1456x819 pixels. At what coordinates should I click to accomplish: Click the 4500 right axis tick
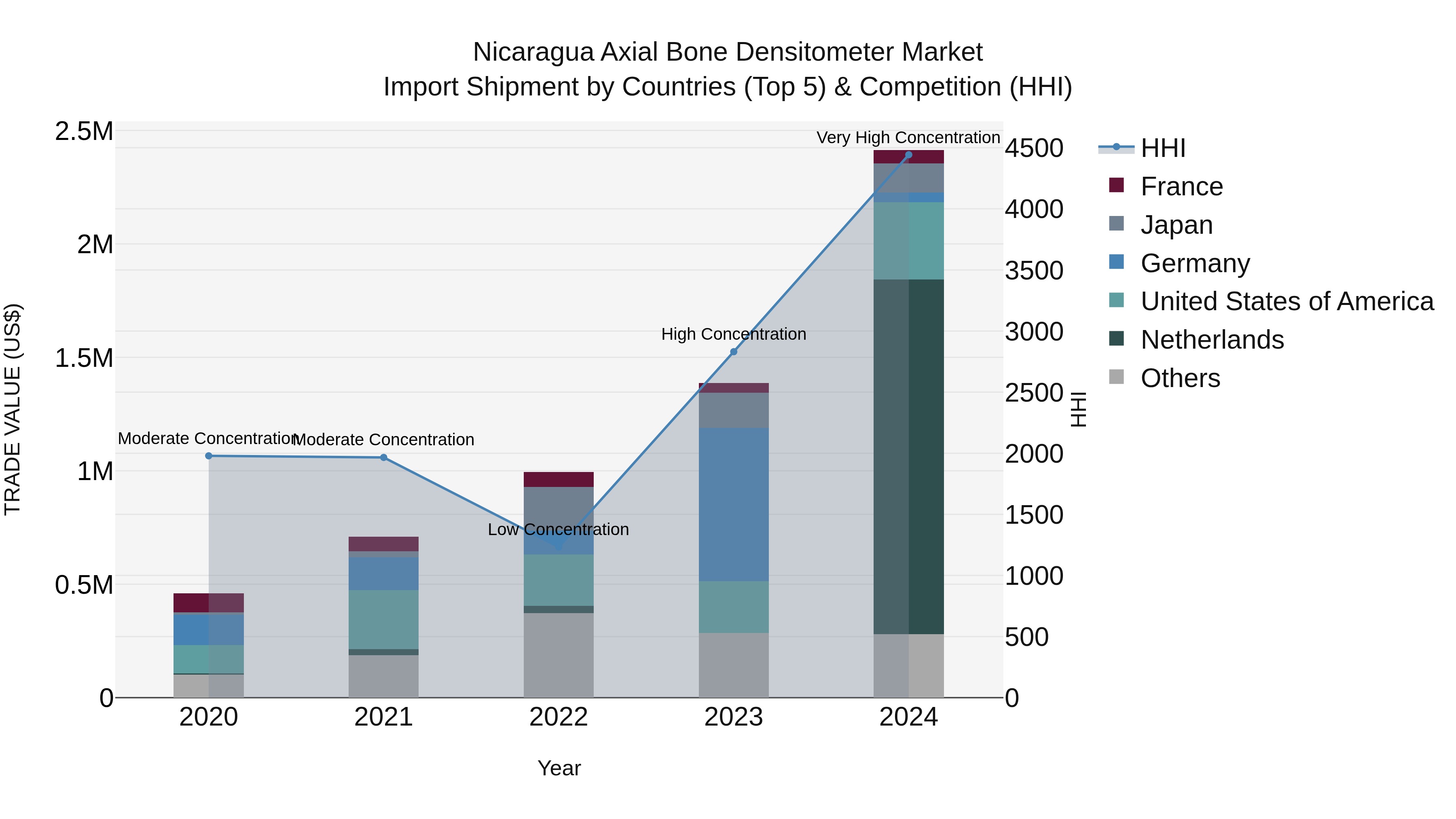coord(1034,148)
